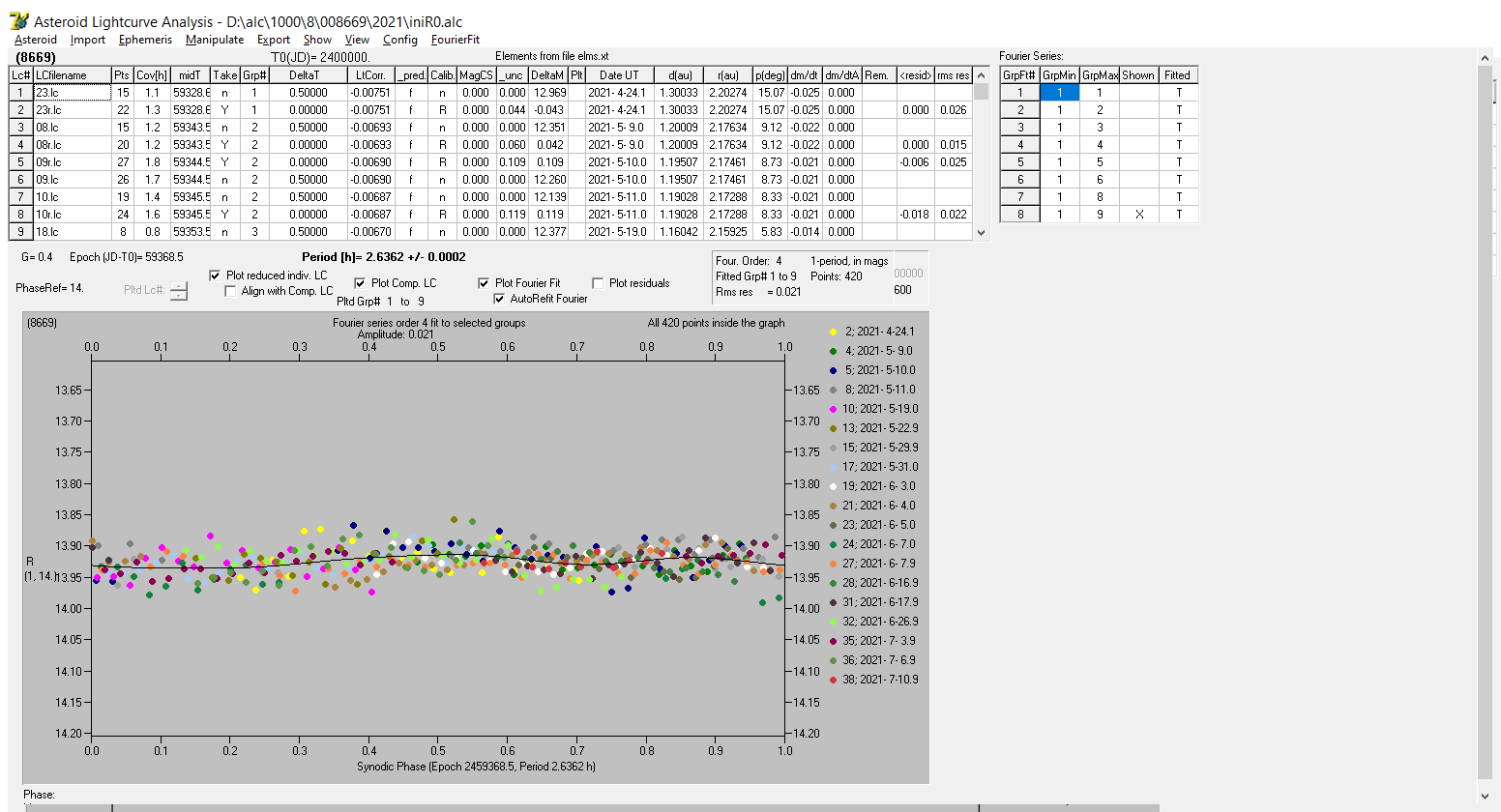Select file cell 08r.lc in row 4
This screenshot has height=812, width=1501.
tap(72, 145)
